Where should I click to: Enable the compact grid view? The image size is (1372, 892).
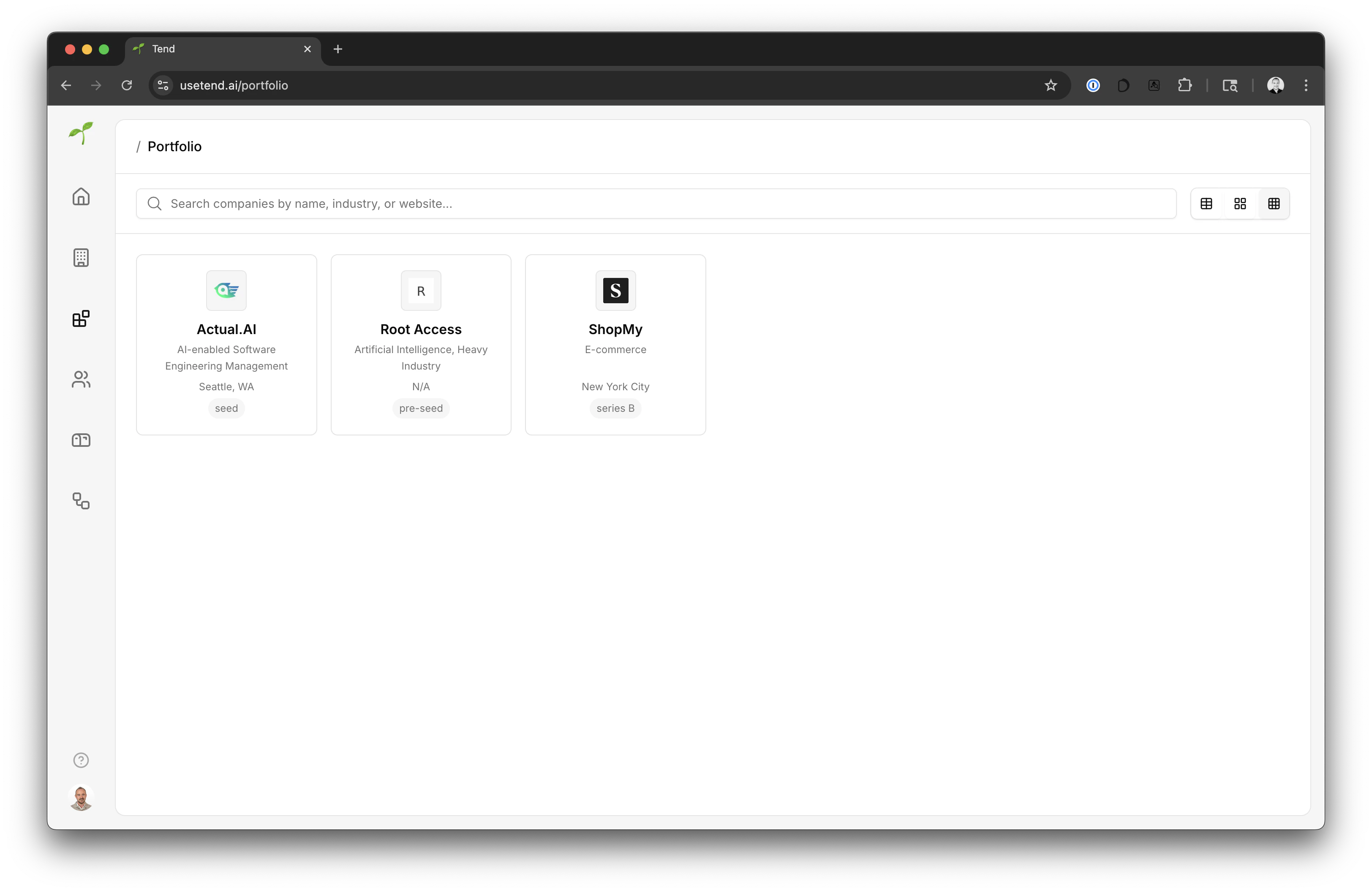(x=1274, y=204)
